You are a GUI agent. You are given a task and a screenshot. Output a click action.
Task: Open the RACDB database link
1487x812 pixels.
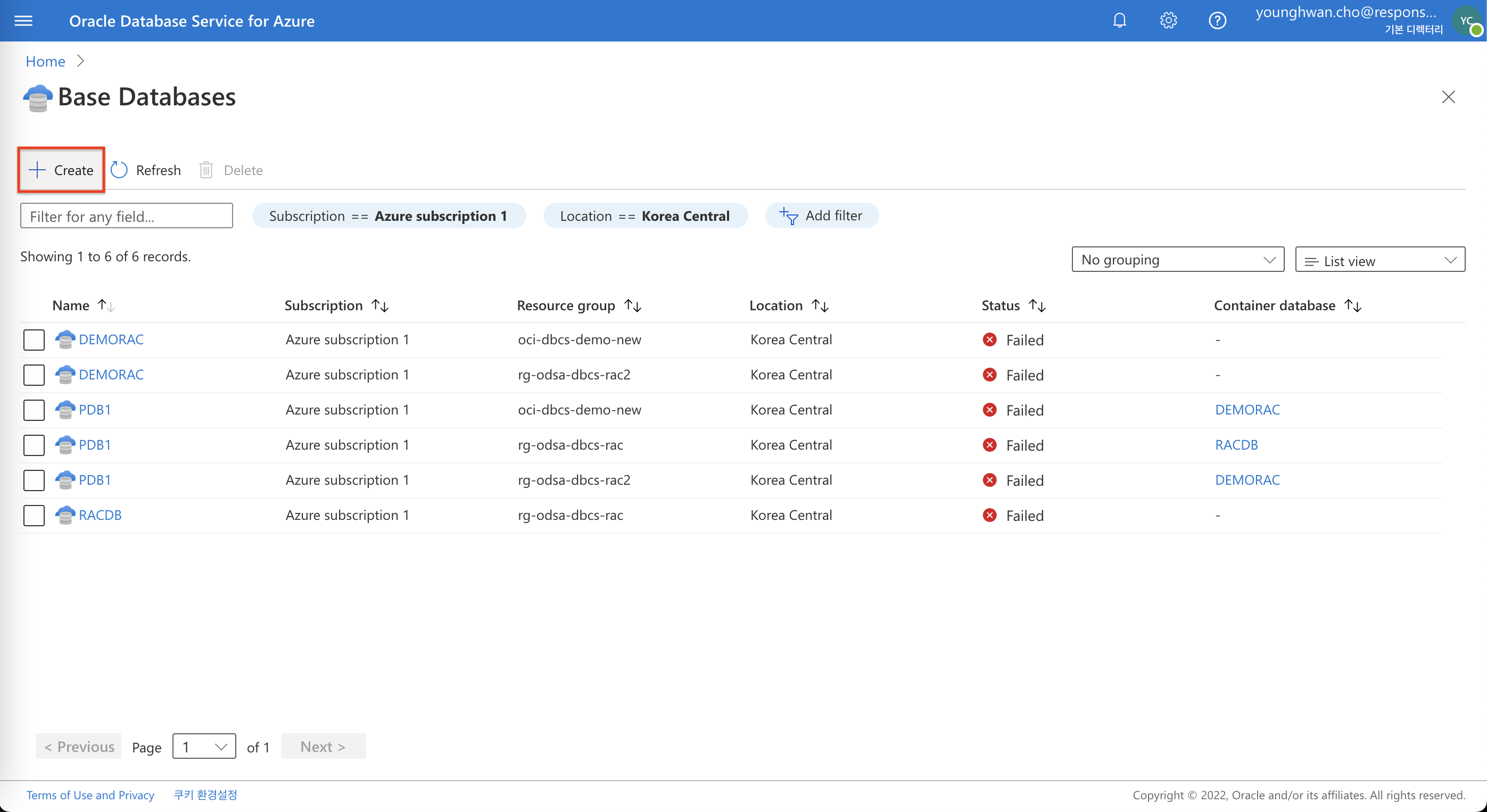100,515
